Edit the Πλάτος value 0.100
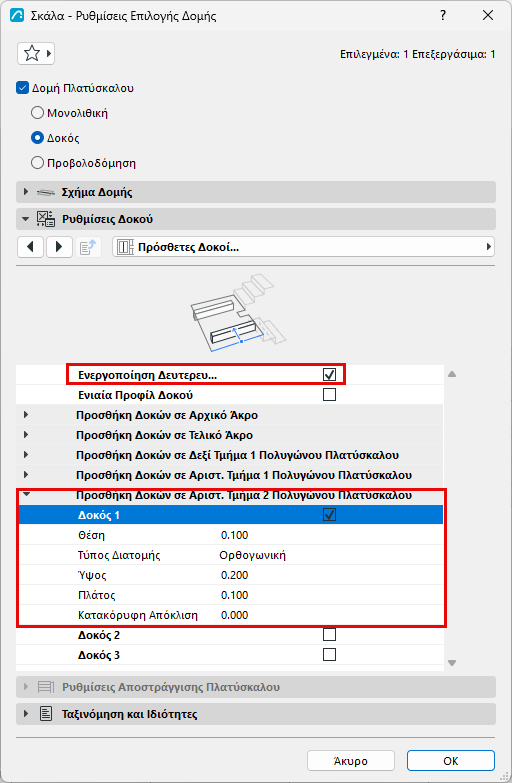Viewport: 512px width, 783px height. click(234, 595)
